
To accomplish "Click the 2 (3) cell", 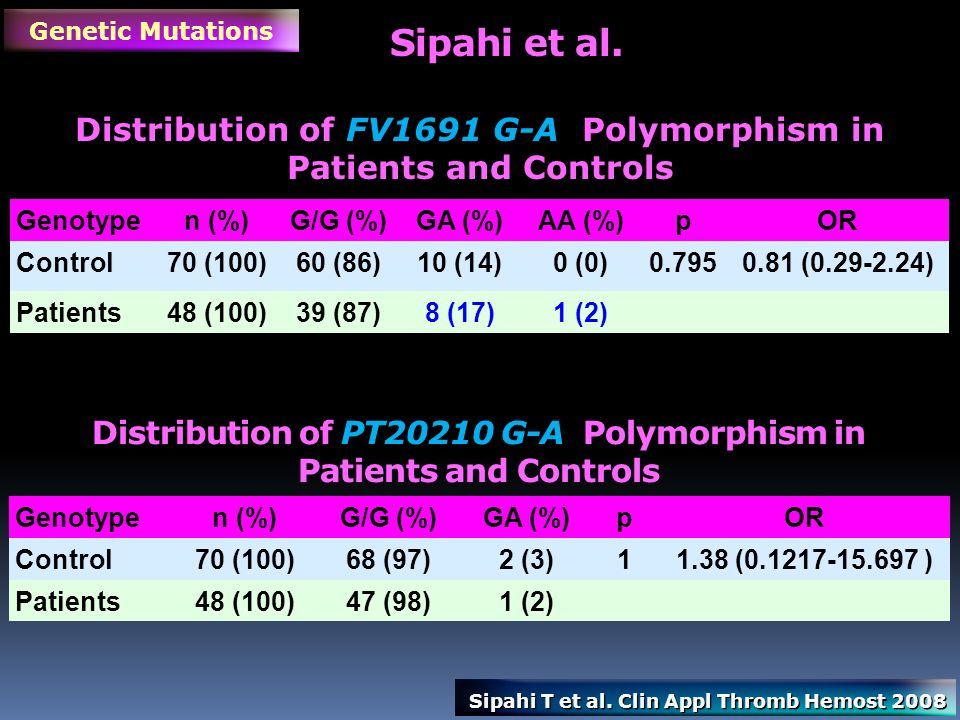I will (x=527, y=560).
